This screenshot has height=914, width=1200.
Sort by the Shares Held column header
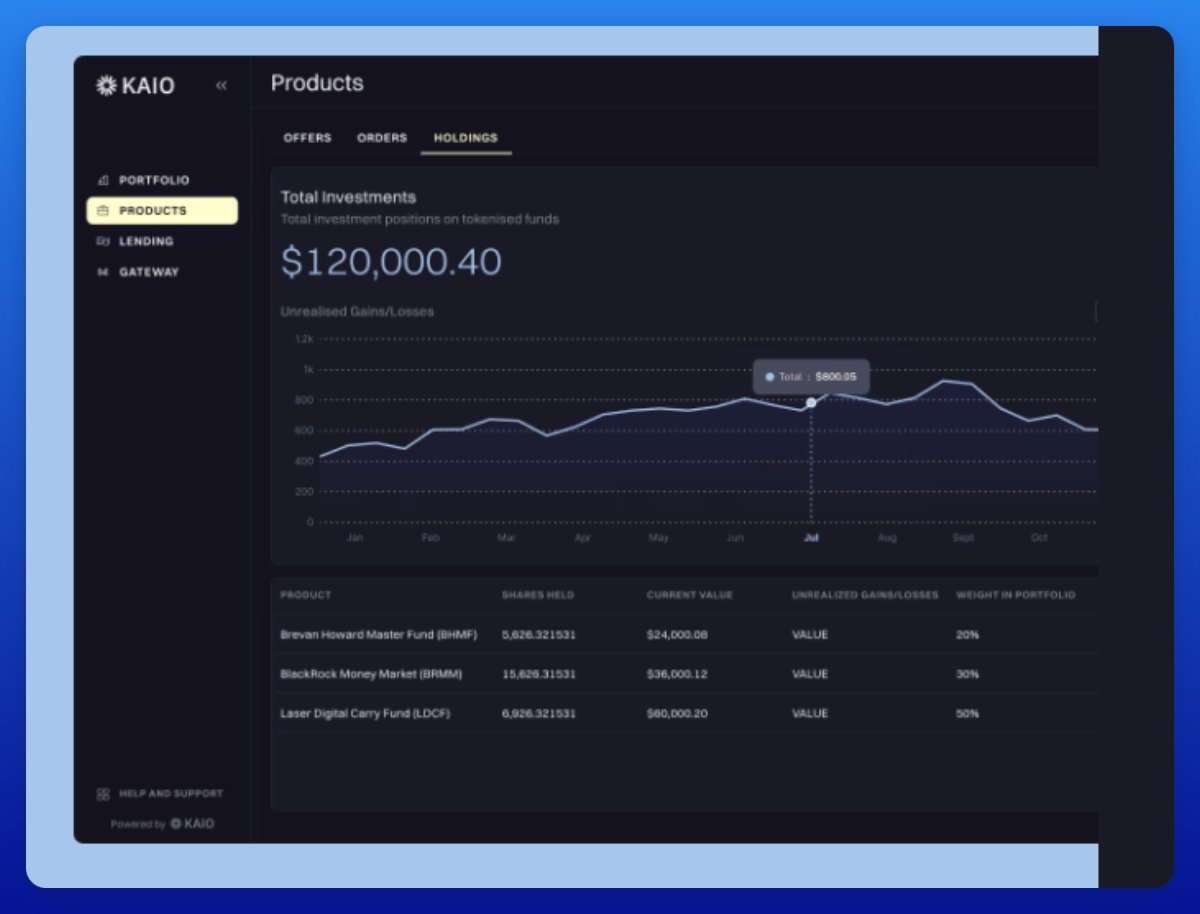pos(538,595)
